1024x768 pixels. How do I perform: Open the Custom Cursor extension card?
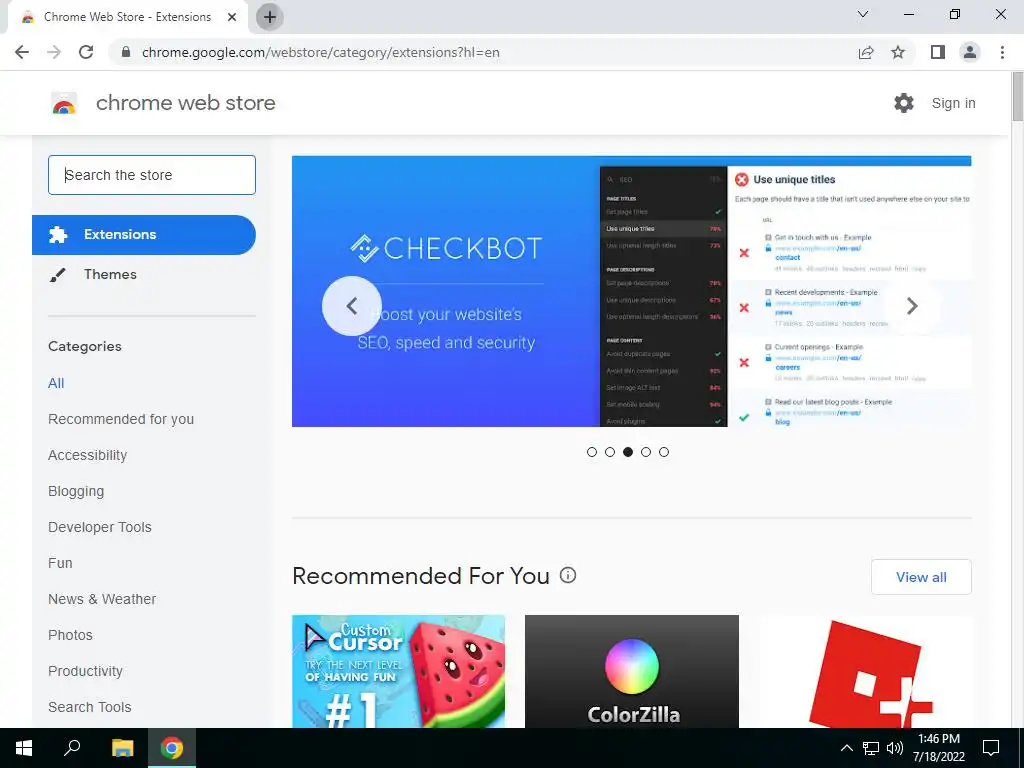click(398, 671)
